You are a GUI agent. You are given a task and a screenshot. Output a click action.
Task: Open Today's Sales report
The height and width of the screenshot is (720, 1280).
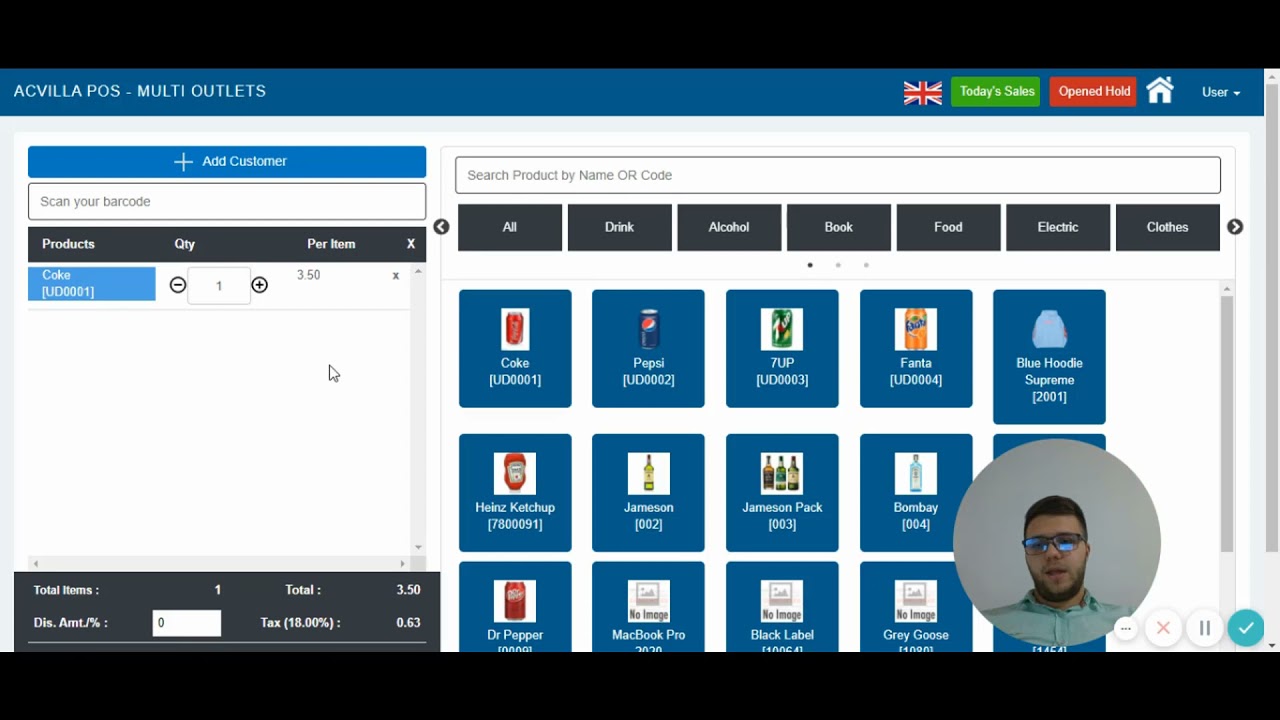(x=996, y=92)
